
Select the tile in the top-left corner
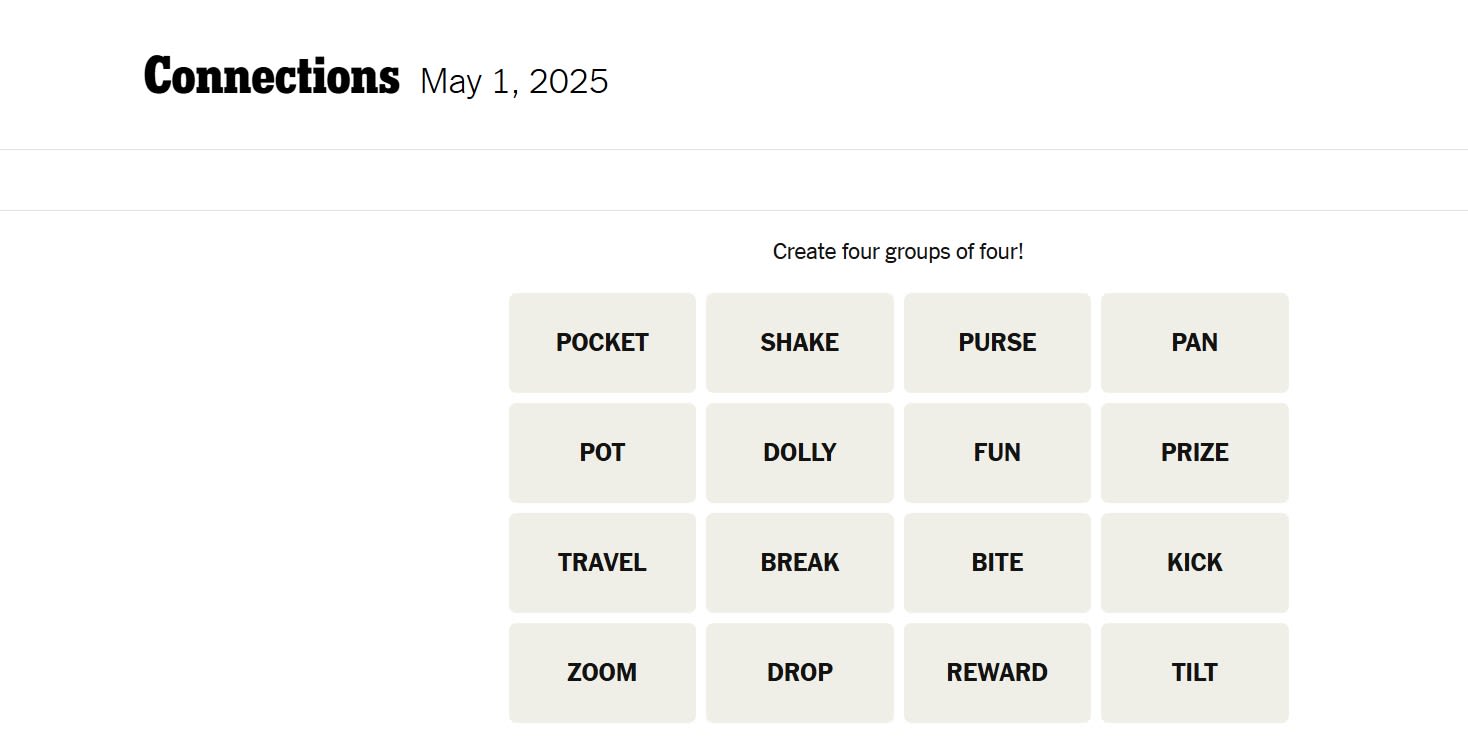601,342
